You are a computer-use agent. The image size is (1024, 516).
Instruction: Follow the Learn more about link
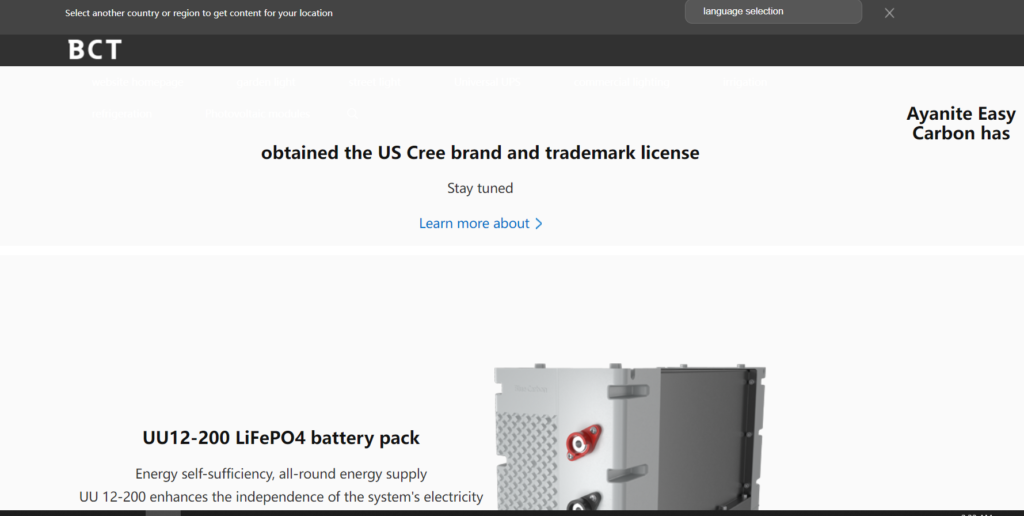click(481, 223)
